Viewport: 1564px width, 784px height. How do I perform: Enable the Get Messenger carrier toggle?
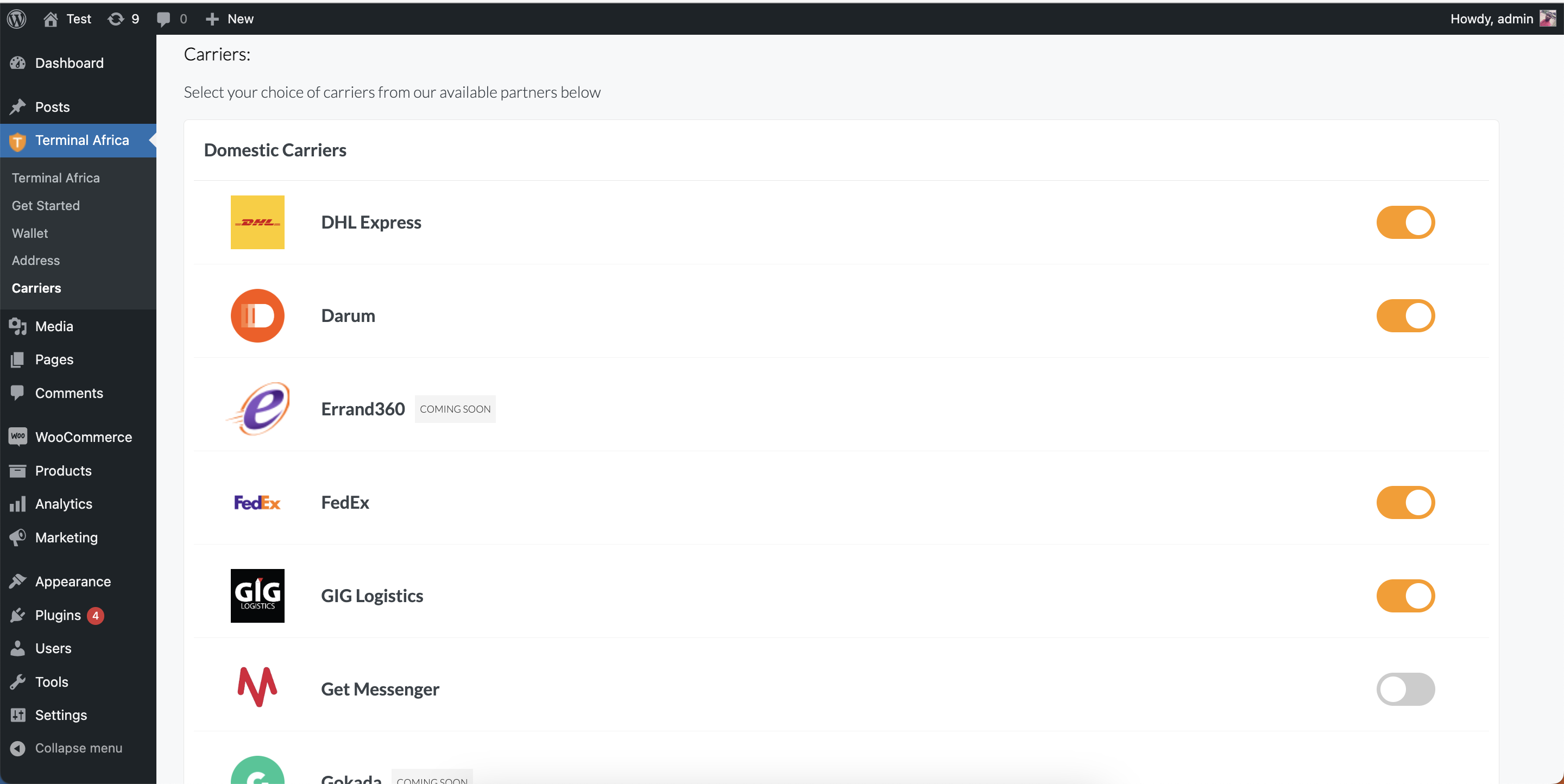click(1405, 689)
